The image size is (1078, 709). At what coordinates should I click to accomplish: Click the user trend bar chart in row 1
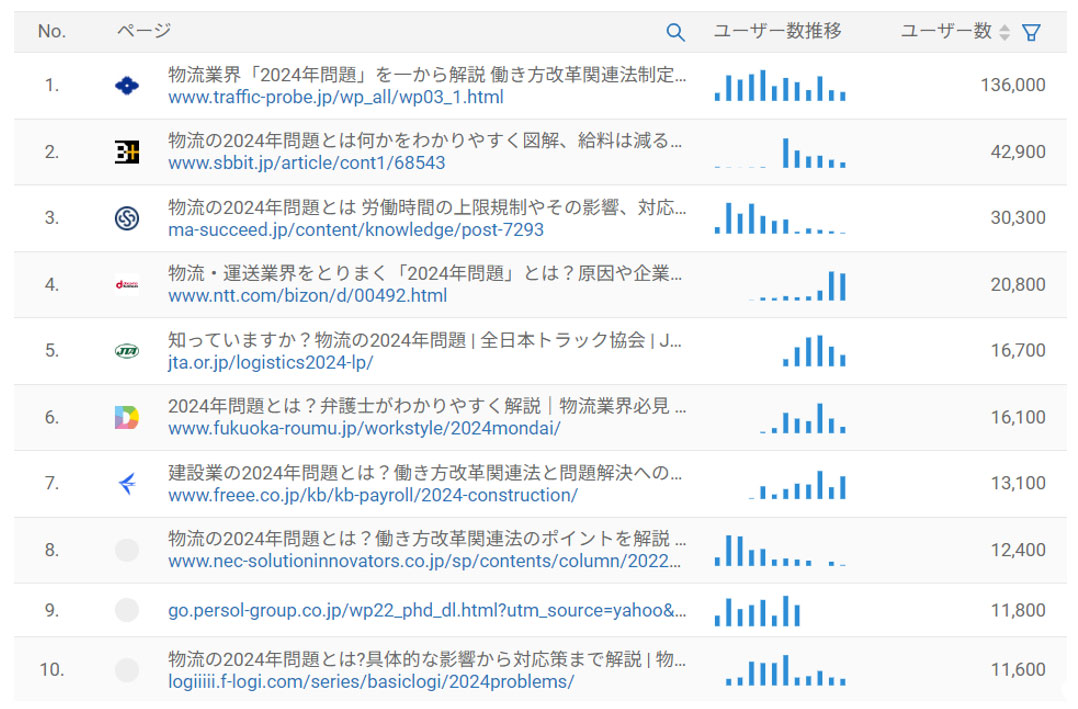click(780, 86)
